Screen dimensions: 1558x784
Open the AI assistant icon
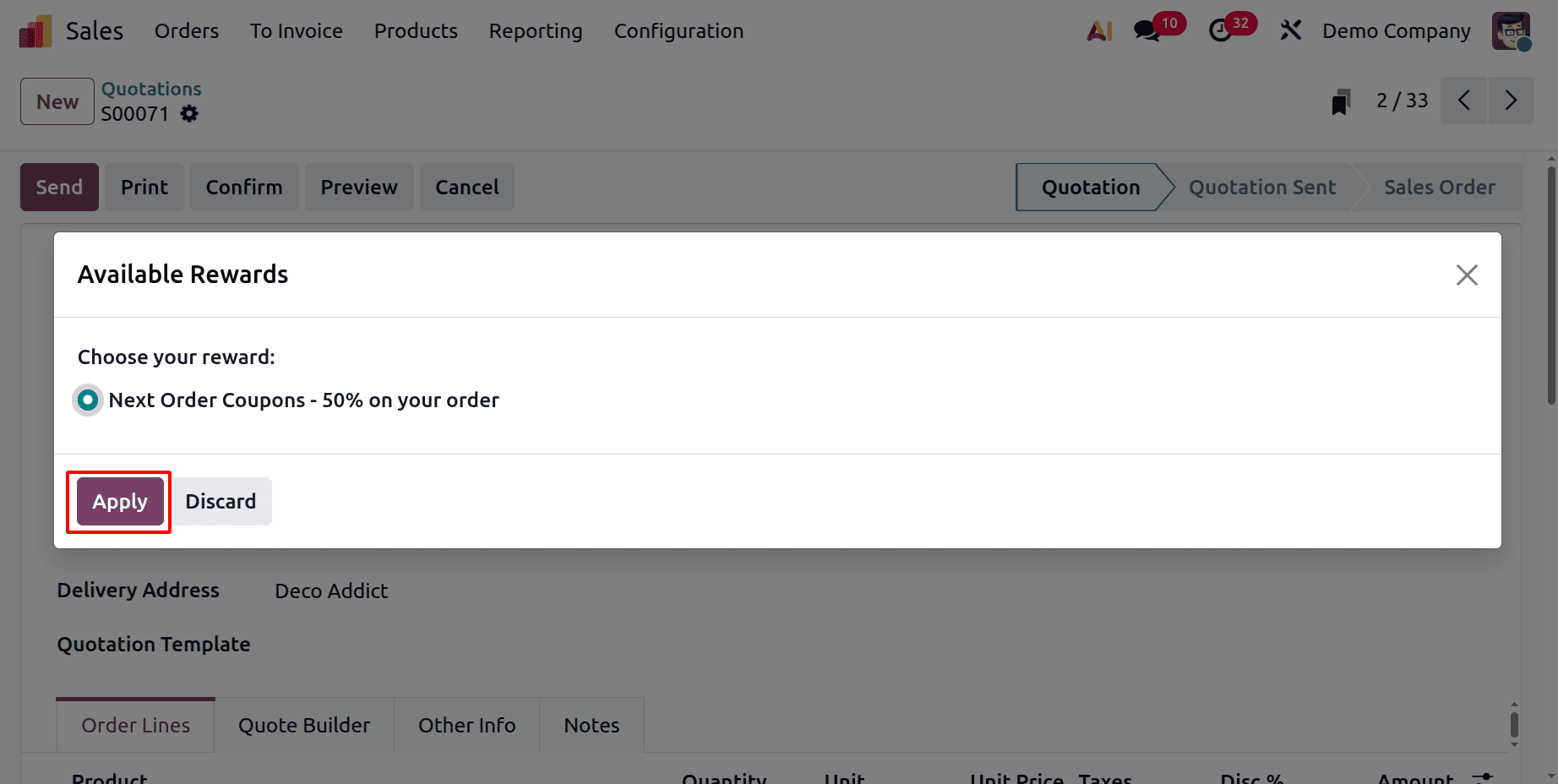point(1098,31)
